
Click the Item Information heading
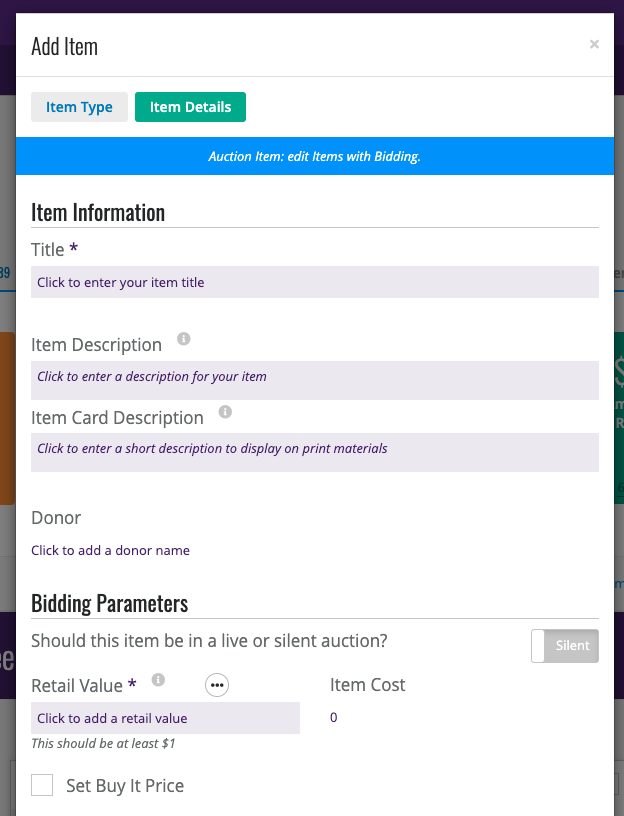98,213
